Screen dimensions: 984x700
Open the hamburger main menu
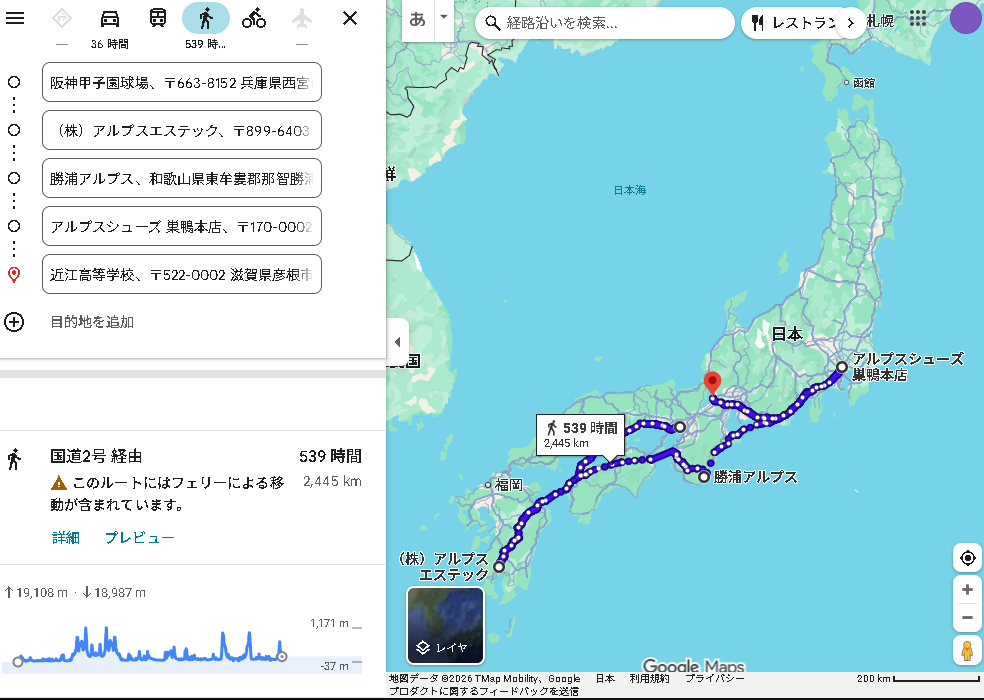15,18
